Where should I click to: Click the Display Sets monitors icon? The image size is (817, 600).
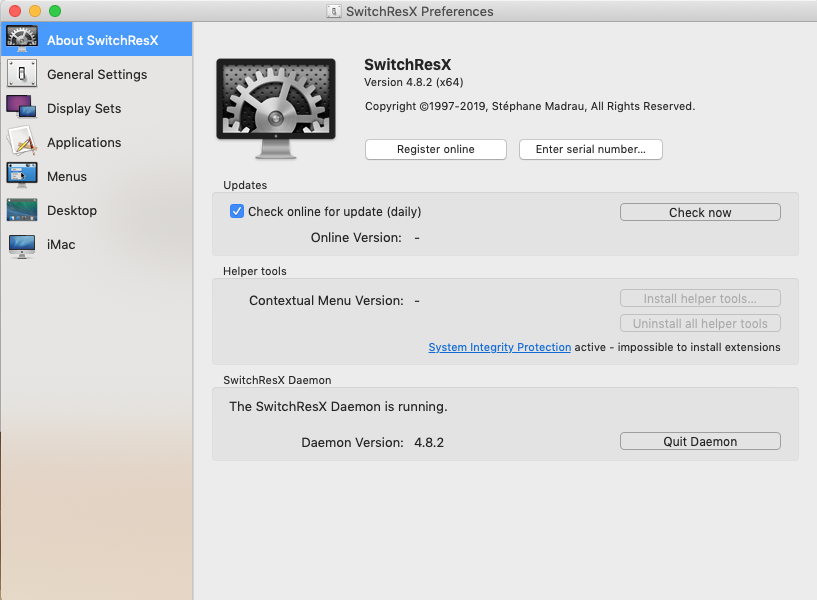22,108
